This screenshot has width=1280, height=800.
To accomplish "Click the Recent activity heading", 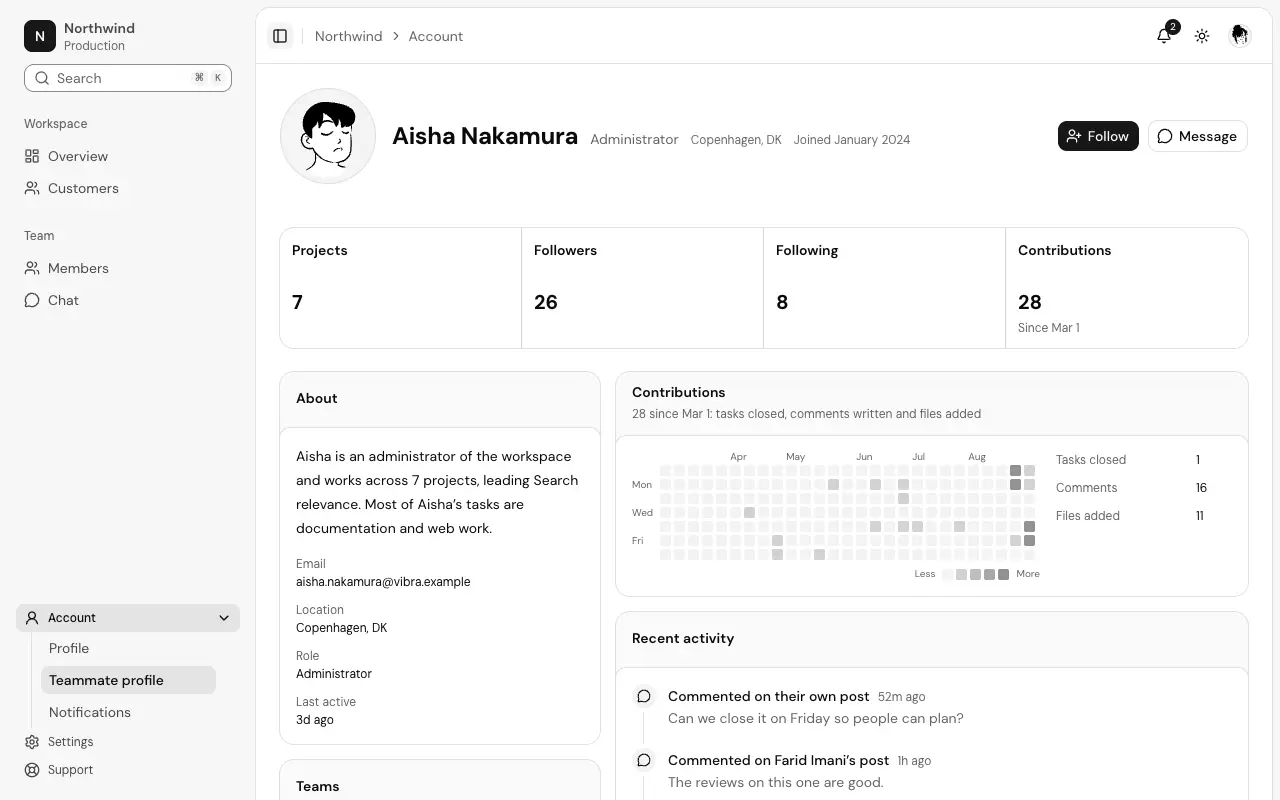I will pos(683,638).
